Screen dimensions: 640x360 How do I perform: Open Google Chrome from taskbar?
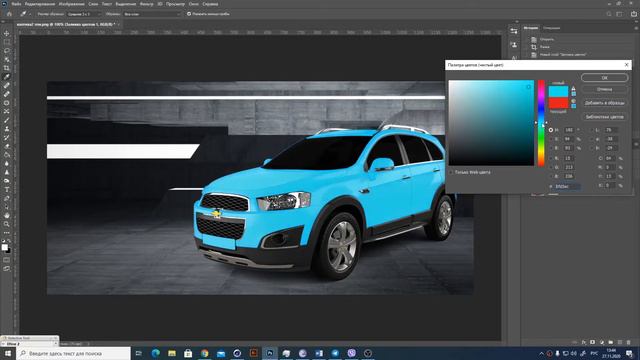(204, 353)
